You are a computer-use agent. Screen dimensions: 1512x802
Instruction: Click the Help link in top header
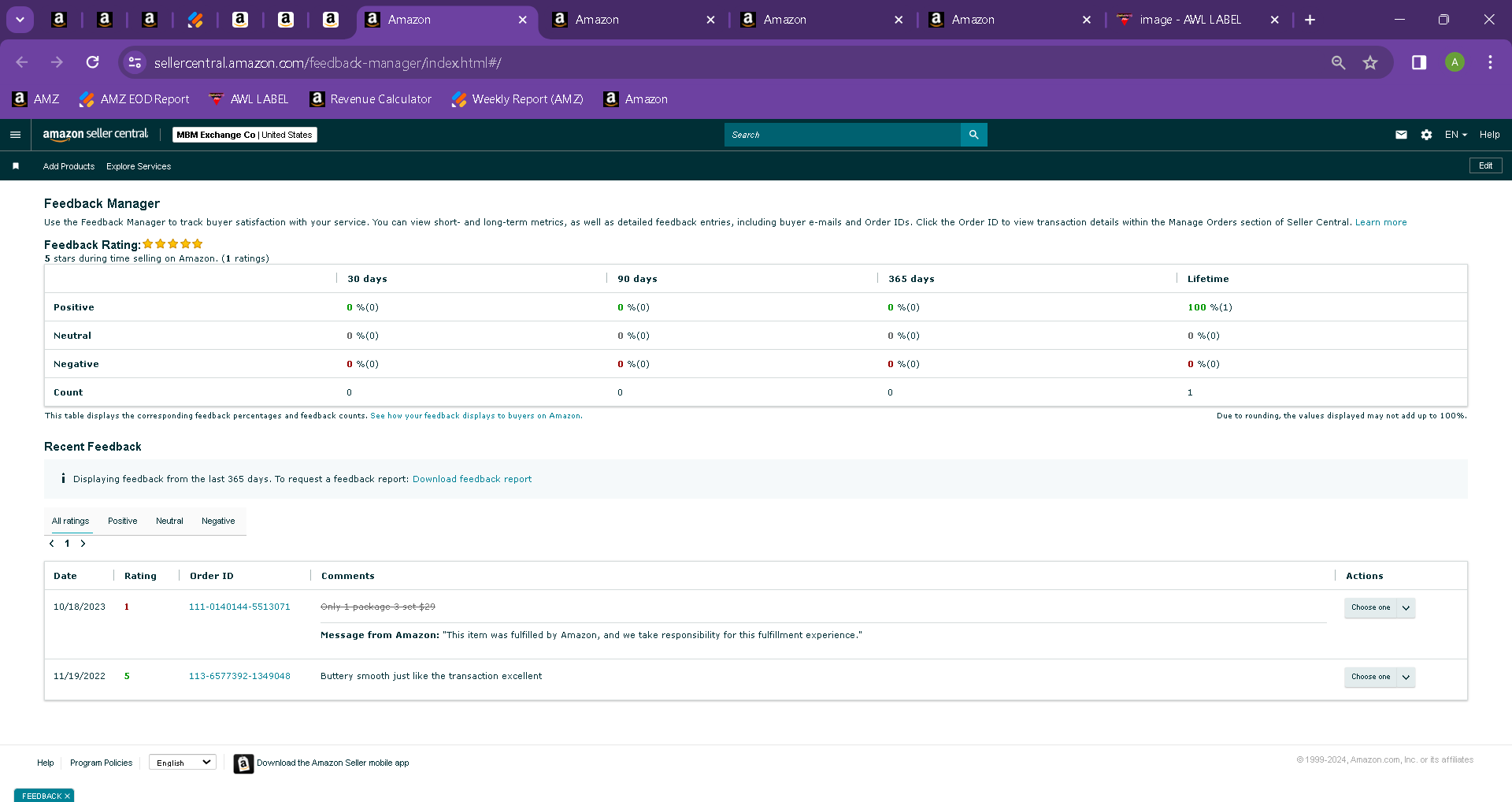1489,135
